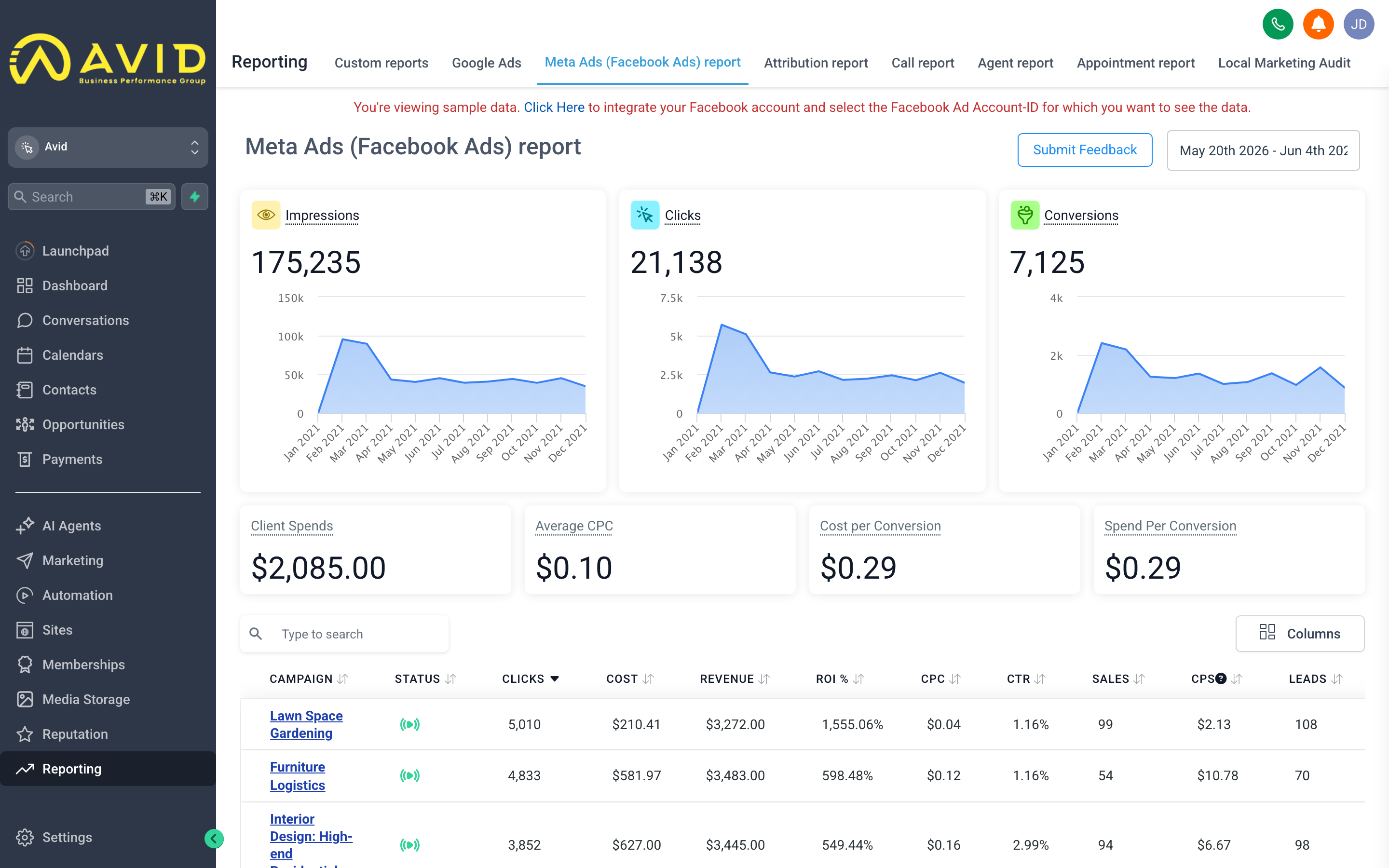
Task: Click the Clicks cursor icon
Action: tap(644, 215)
